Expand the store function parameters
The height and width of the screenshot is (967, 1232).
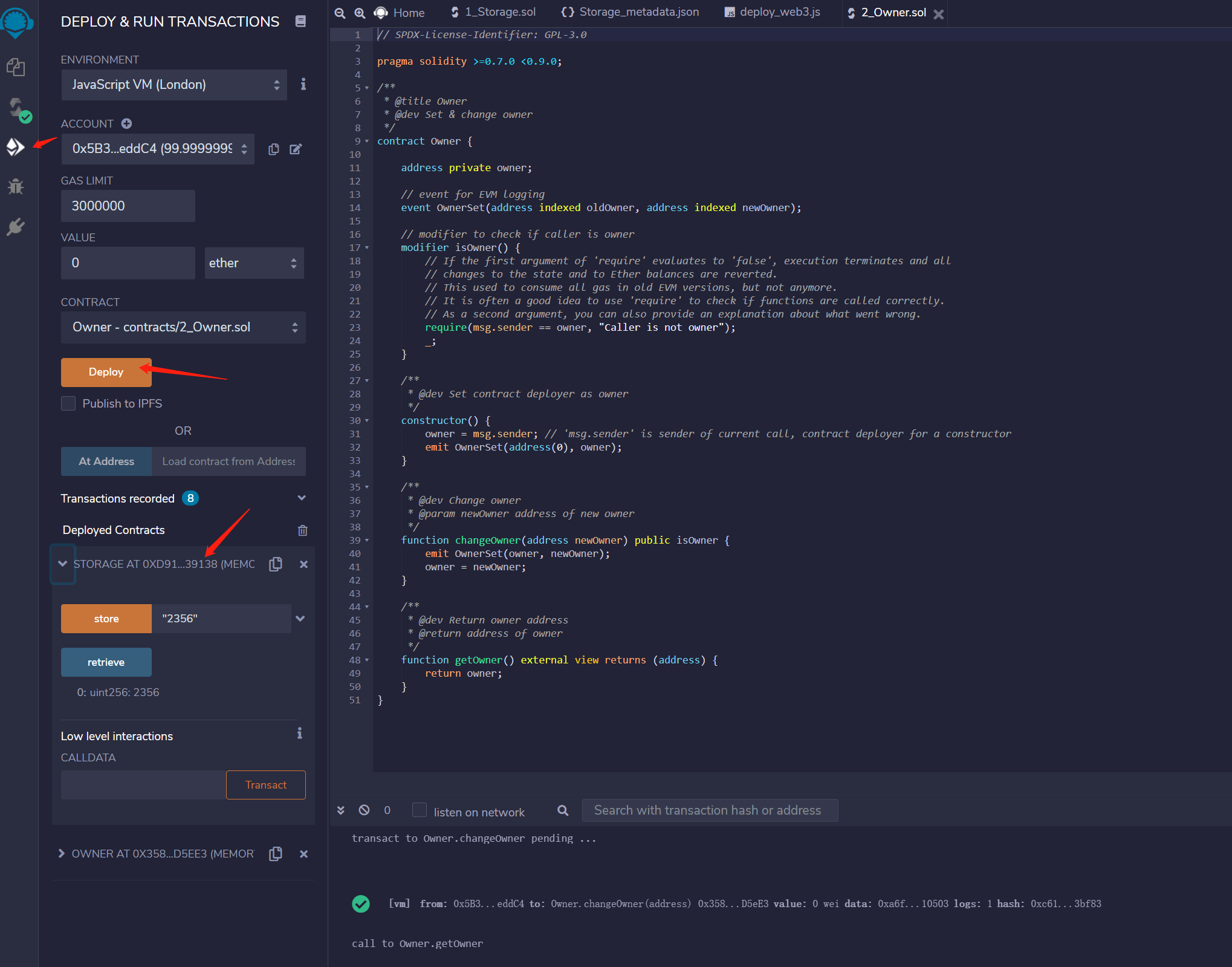[300, 619]
